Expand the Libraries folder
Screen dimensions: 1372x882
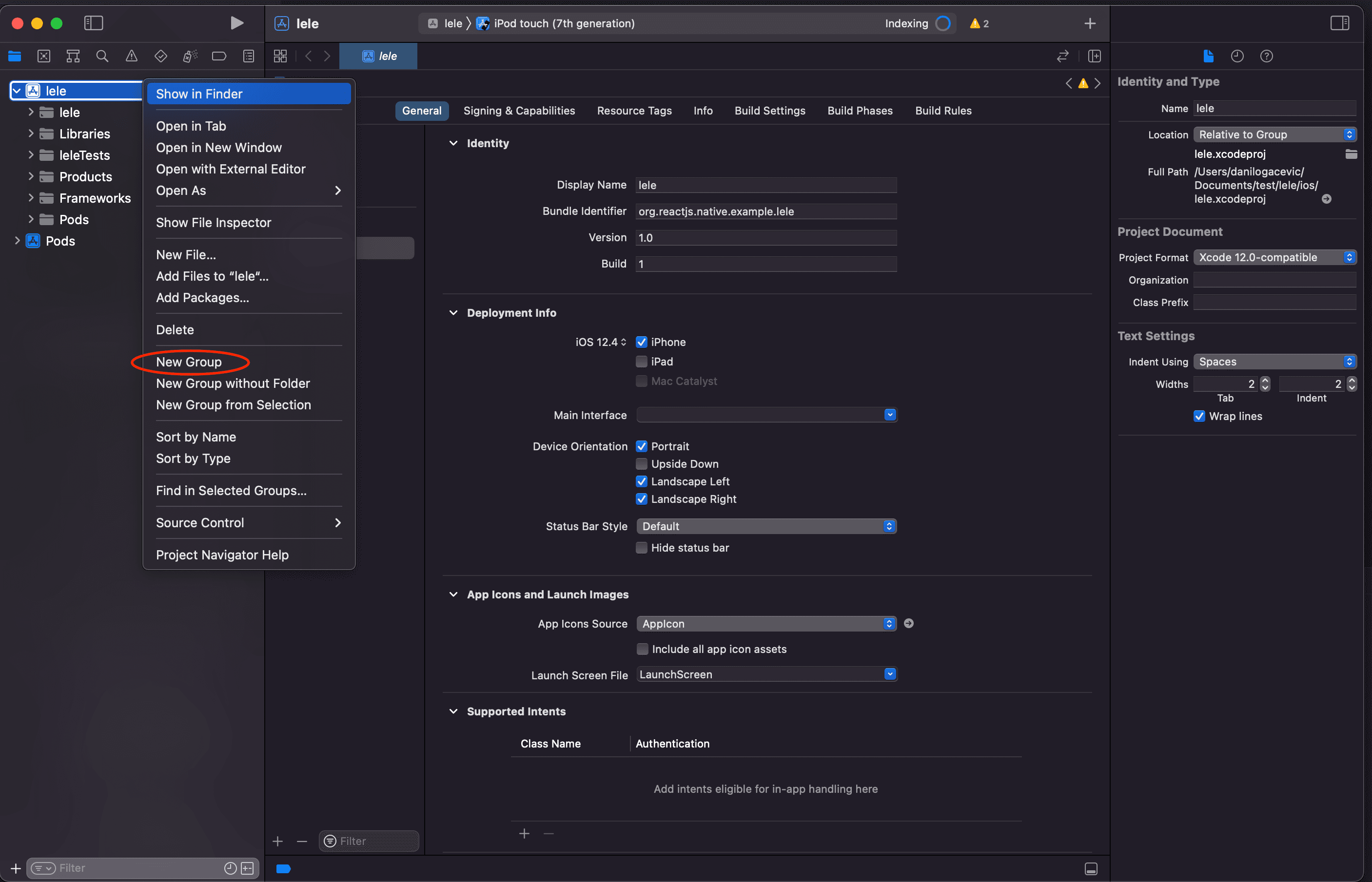[x=31, y=134]
